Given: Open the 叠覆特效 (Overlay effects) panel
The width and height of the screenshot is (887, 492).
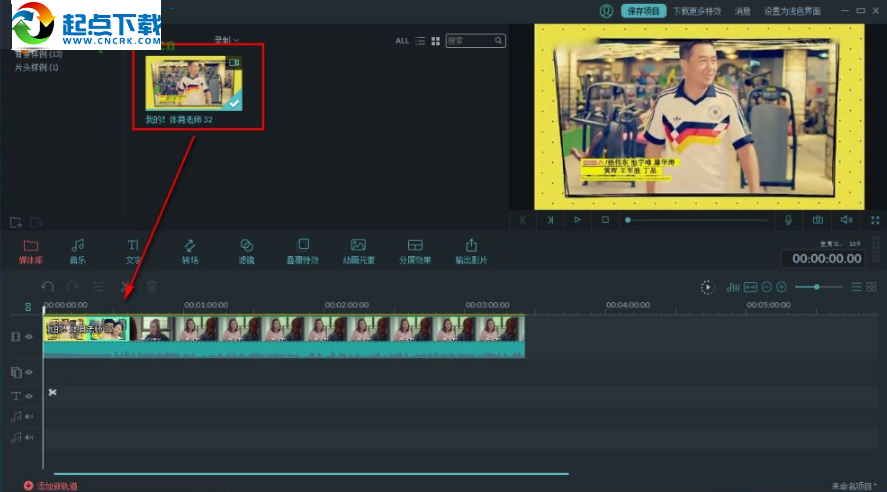Looking at the screenshot, I should (x=303, y=250).
